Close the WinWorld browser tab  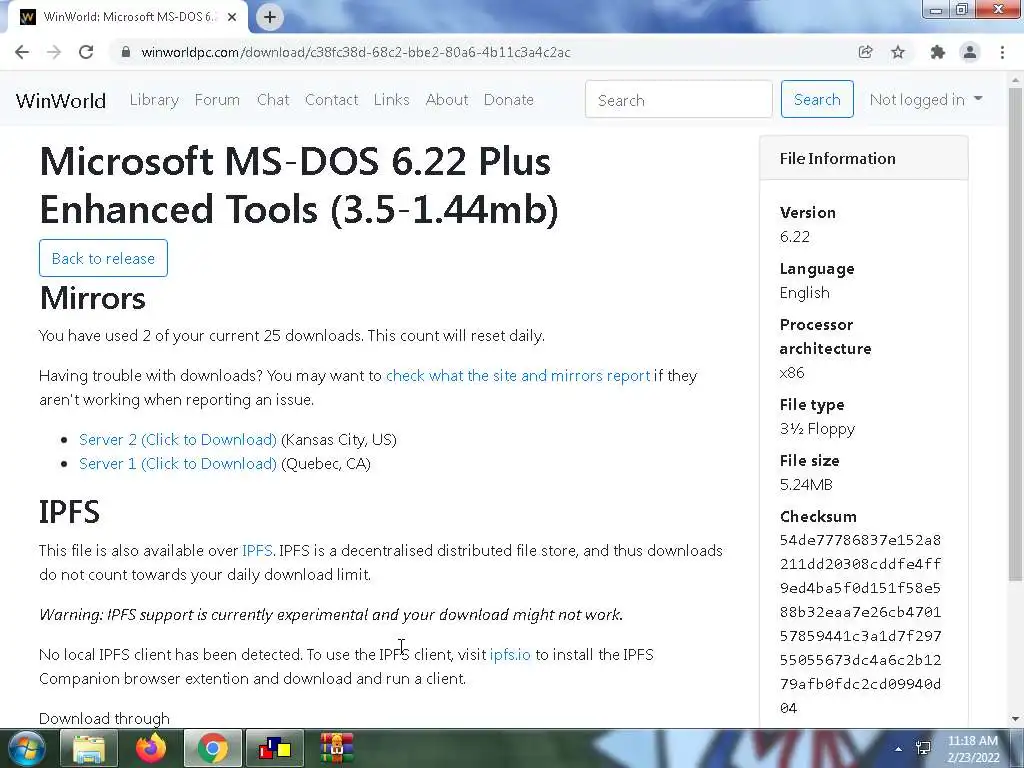[x=232, y=17]
